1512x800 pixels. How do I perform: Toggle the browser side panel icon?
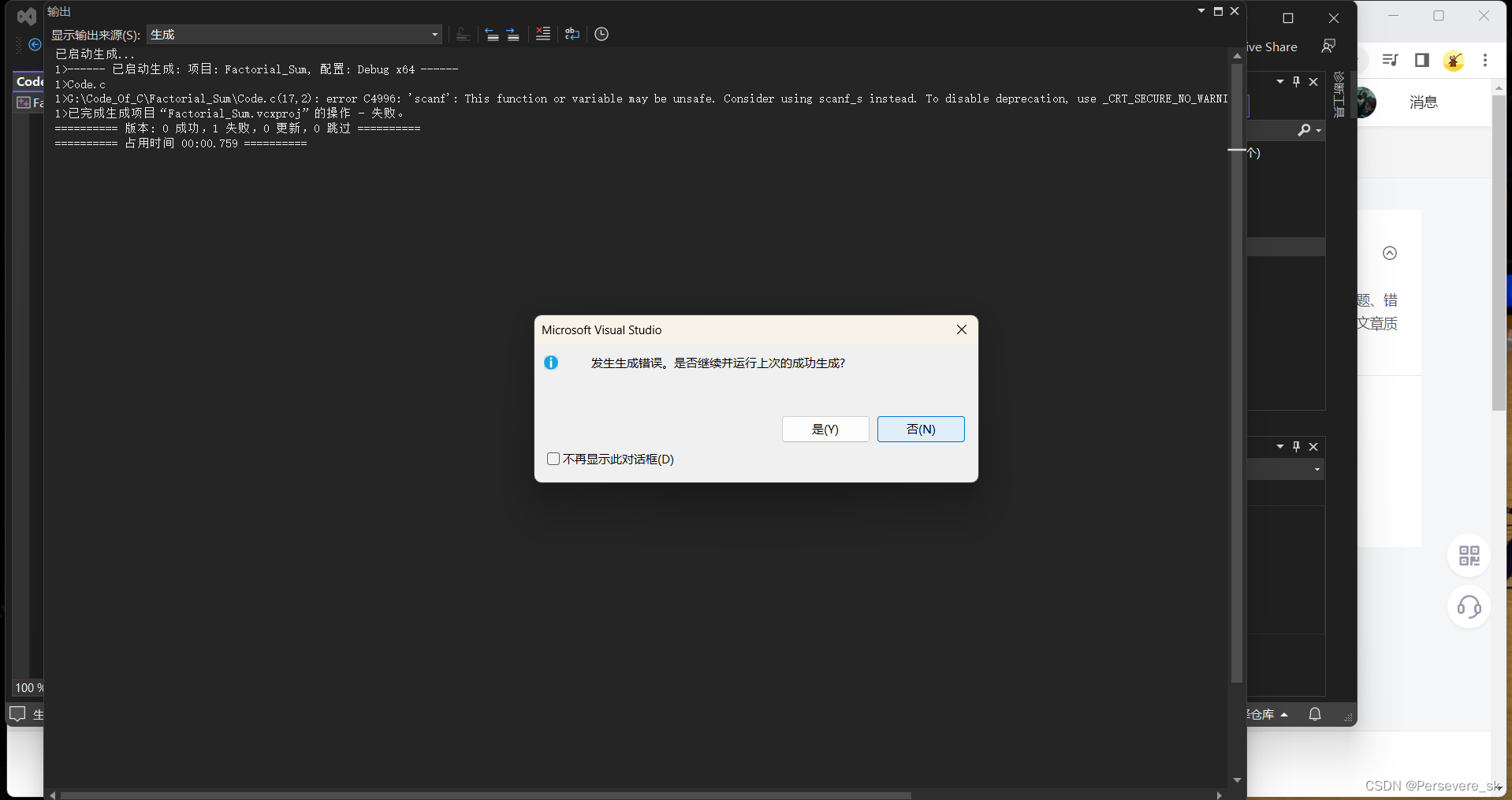[1422, 60]
